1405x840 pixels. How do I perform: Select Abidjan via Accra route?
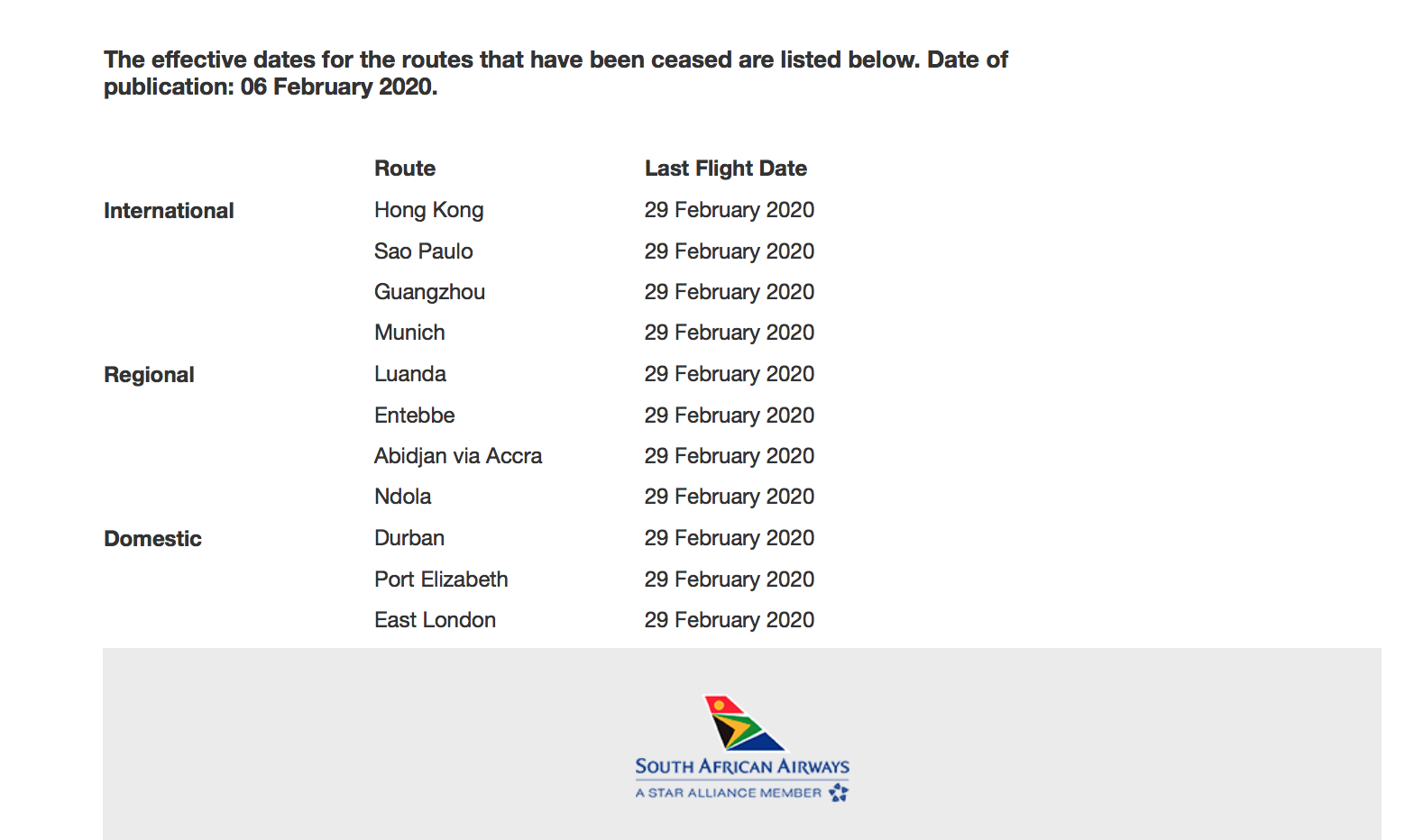[x=458, y=456]
